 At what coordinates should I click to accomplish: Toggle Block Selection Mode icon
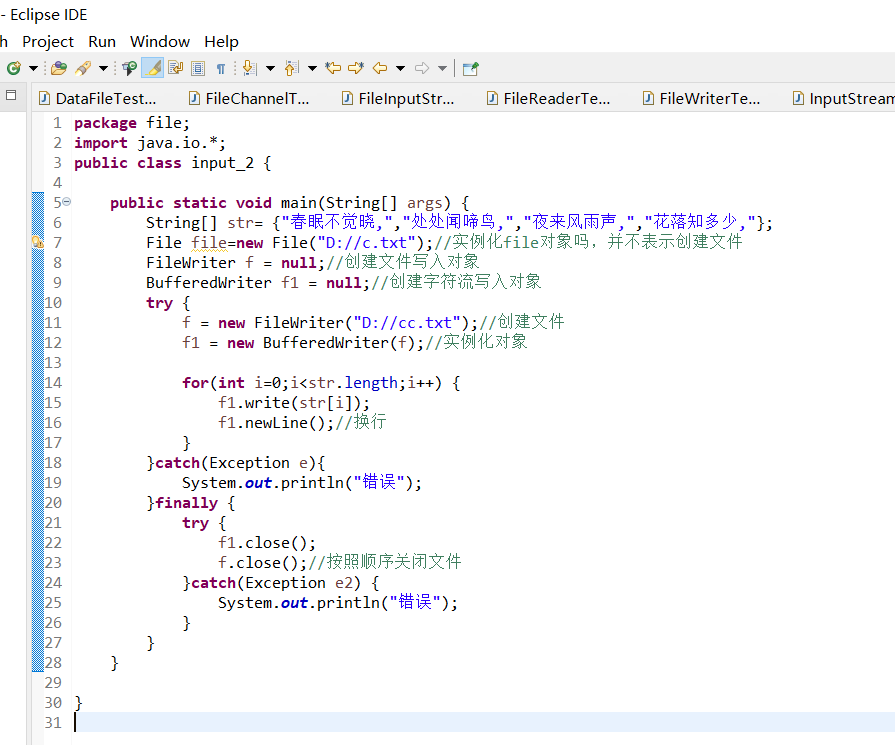pos(198,68)
